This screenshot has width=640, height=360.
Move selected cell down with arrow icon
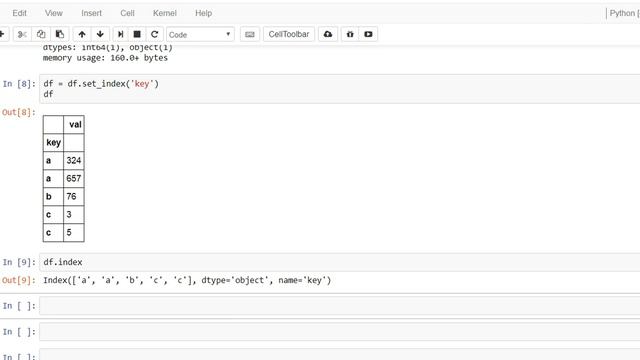pos(100,34)
